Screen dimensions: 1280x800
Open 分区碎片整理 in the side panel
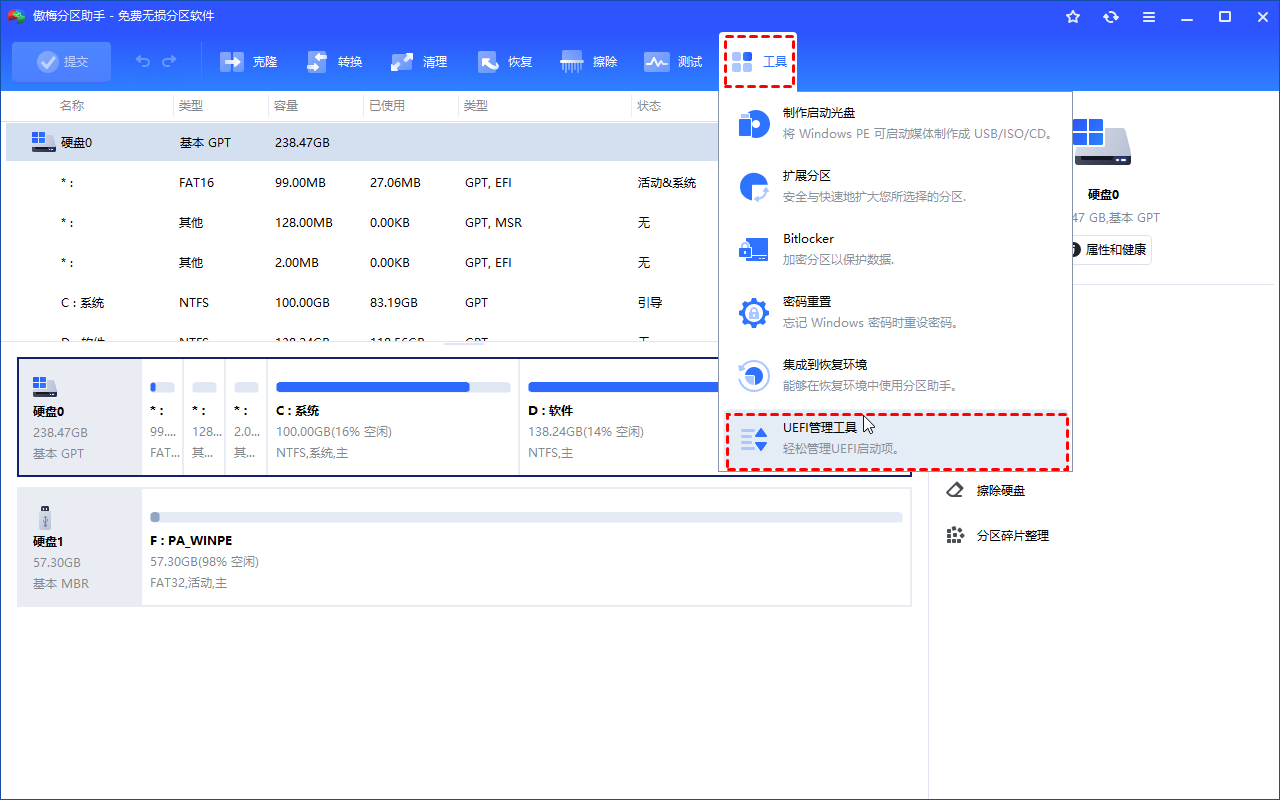click(x=1012, y=536)
